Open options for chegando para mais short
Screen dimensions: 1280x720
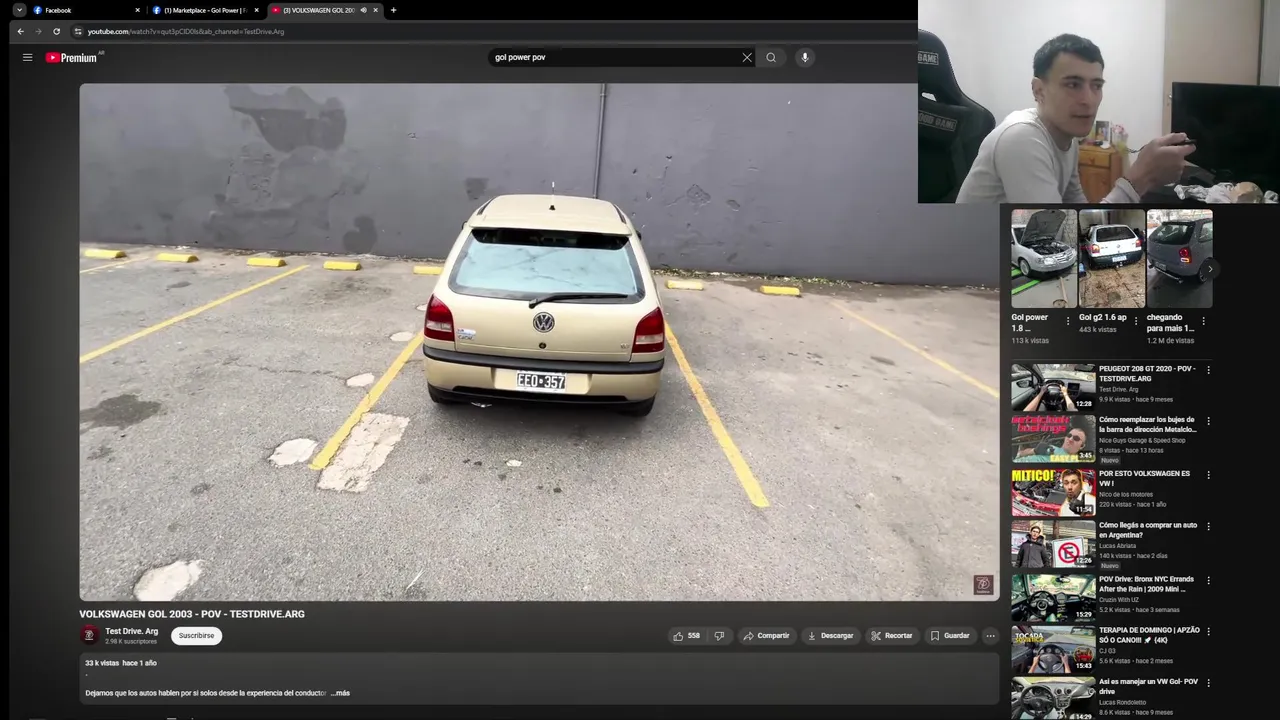1203,321
